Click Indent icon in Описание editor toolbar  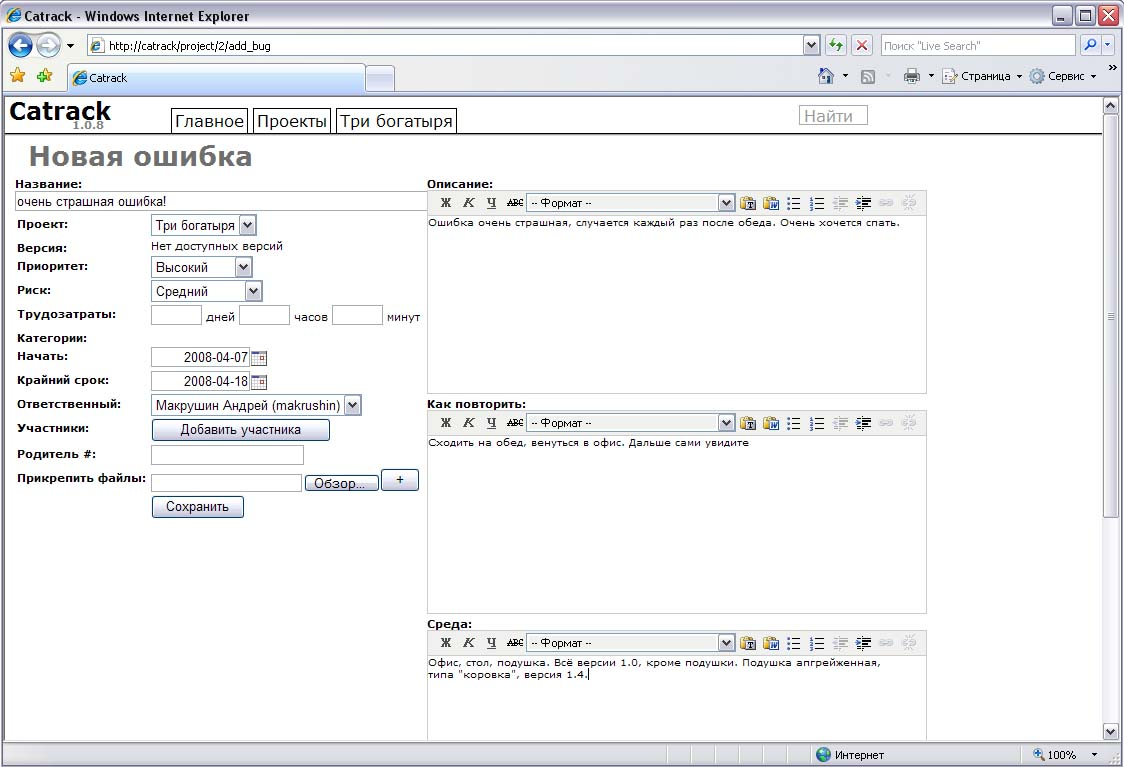pyautogui.click(x=863, y=203)
